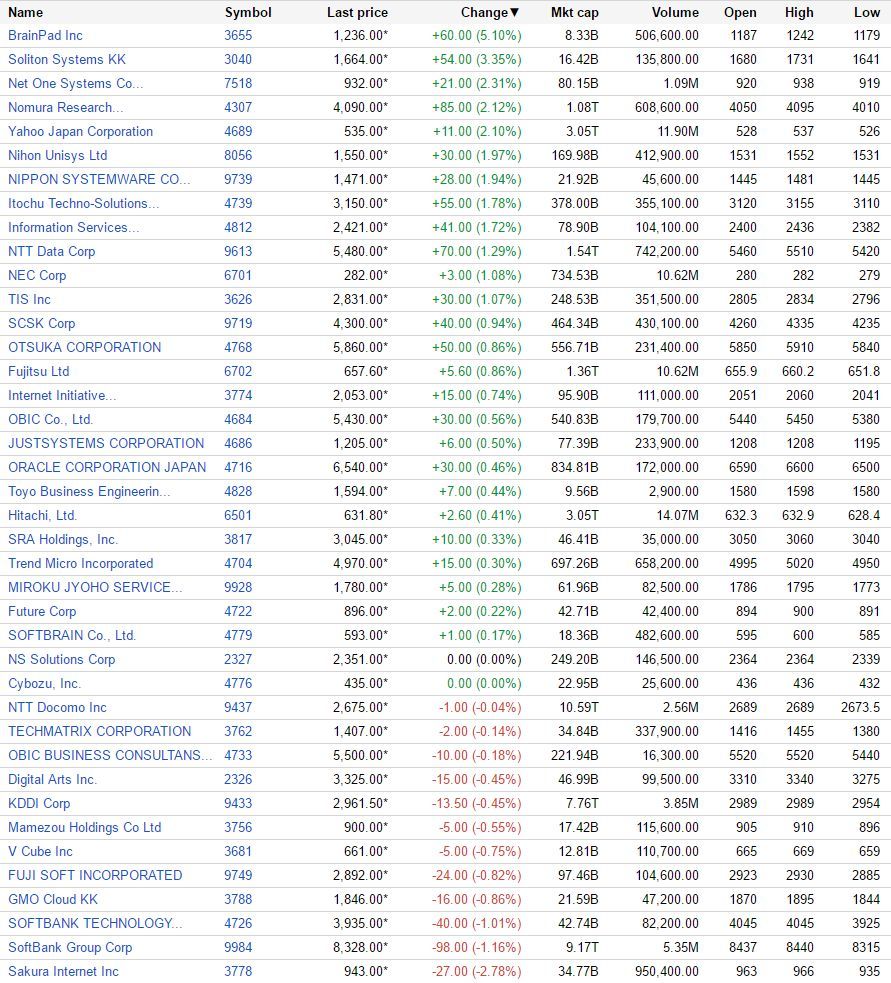Sort by Mkt cap column header

[574, 13]
